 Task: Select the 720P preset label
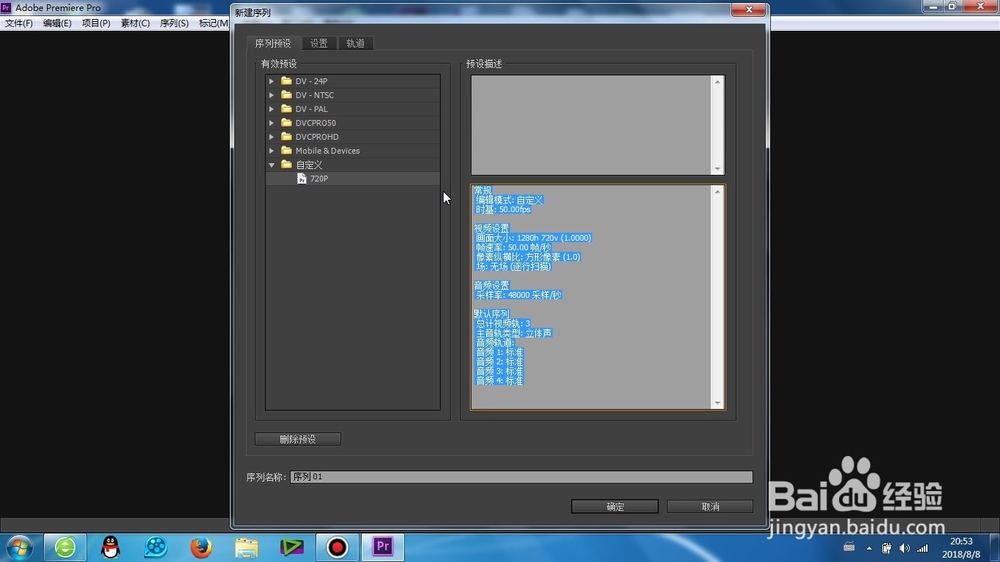(319, 179)
